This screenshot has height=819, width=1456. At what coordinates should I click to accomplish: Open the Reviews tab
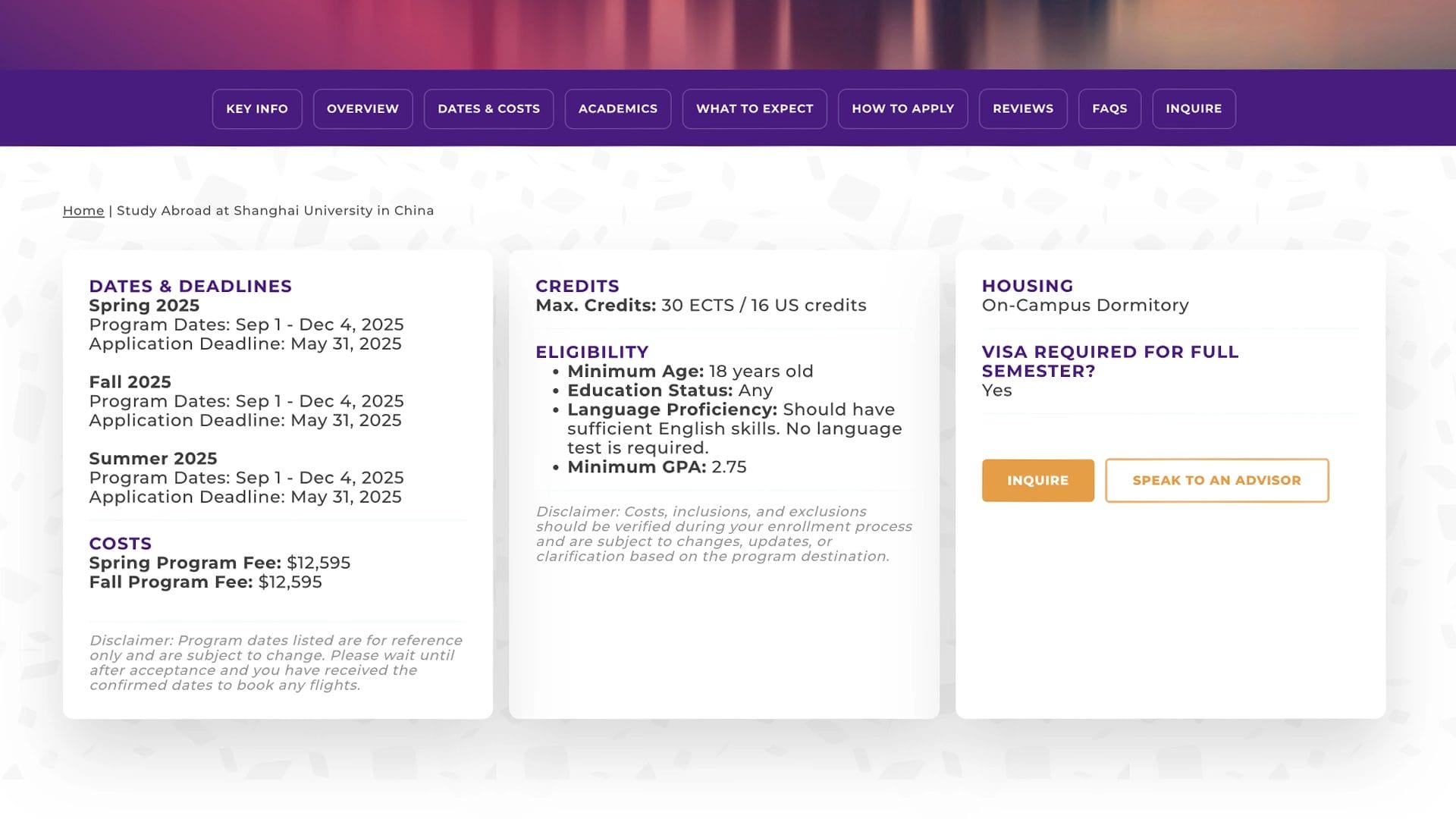[x=1023, y=108]
